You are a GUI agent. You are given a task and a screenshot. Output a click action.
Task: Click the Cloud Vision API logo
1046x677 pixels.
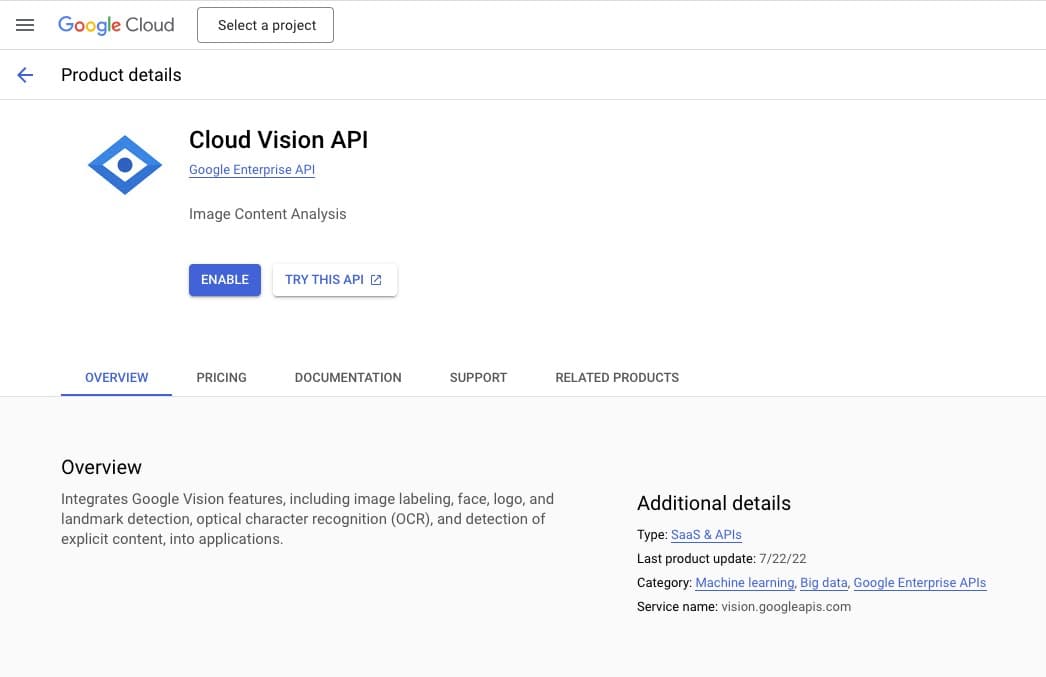tap(125, 165)
